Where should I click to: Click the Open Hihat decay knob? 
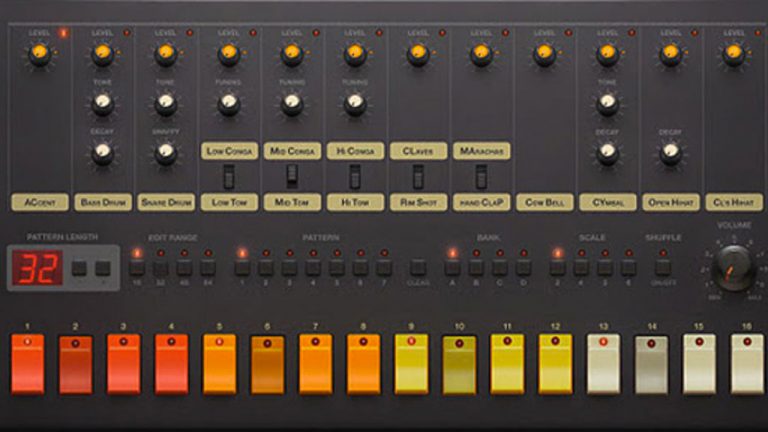pos(671,153)
